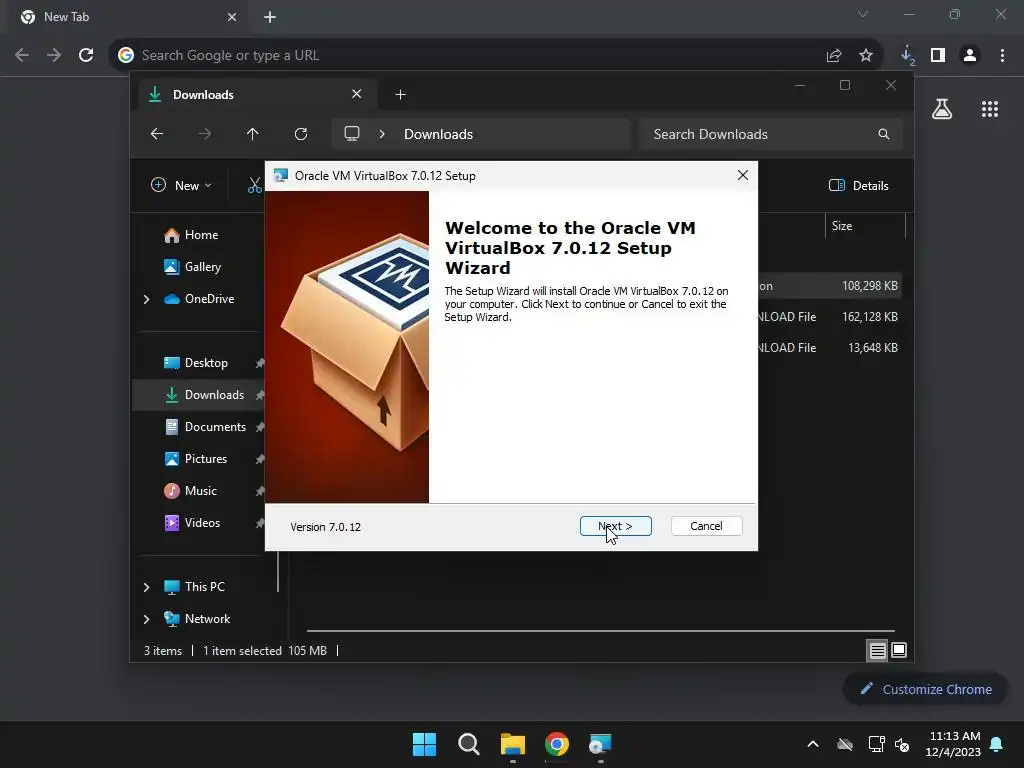This screenshot has height=768, width=1024.
Task: Expand the OneDrive tree node
Action: click(146, 299)
